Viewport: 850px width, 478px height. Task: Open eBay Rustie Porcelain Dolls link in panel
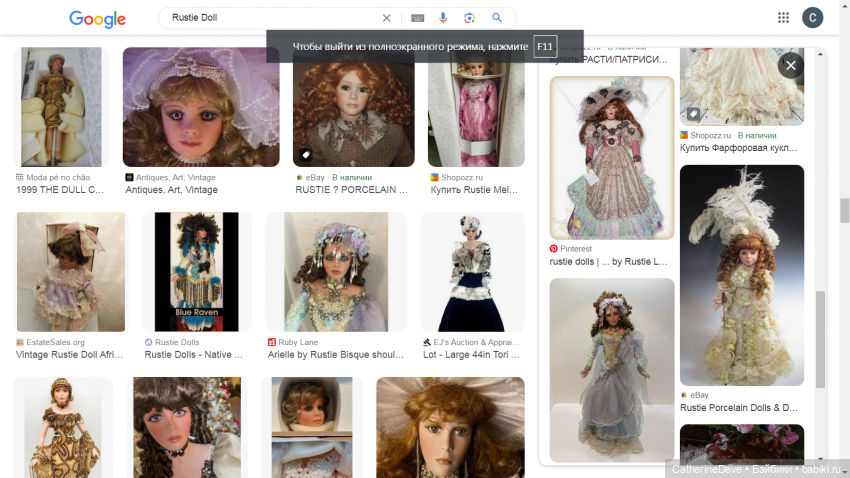[x=738, y=408]
